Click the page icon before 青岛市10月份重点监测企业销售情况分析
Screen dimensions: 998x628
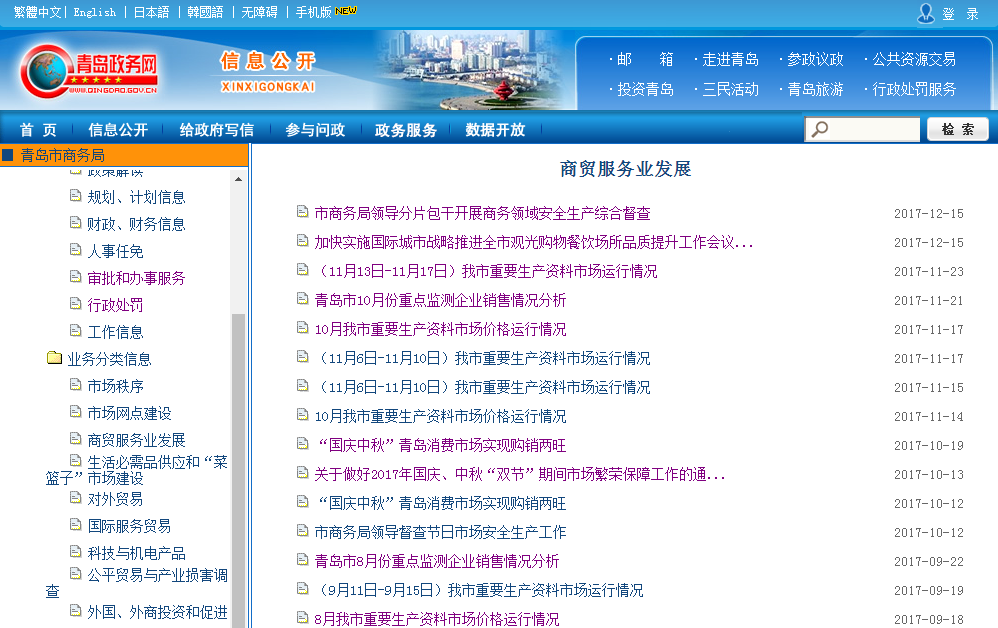pyautogui.click(x=303, y=299)
